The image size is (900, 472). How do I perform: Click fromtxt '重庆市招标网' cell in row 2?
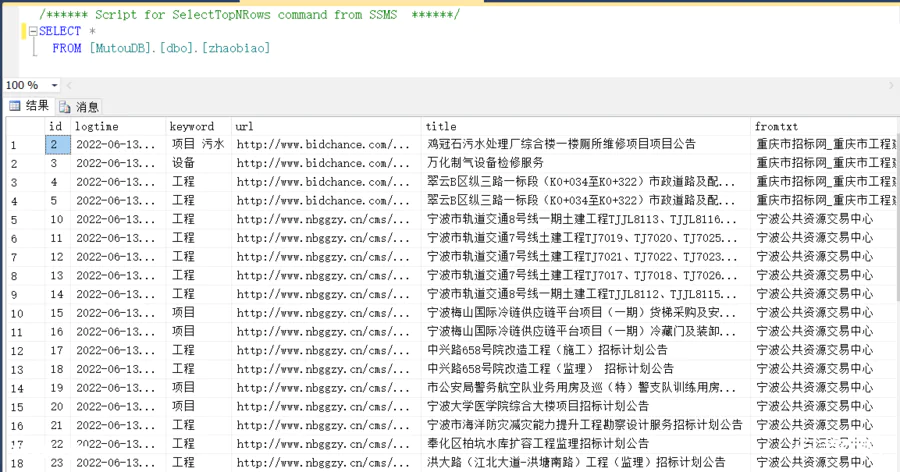coord(824,163)
